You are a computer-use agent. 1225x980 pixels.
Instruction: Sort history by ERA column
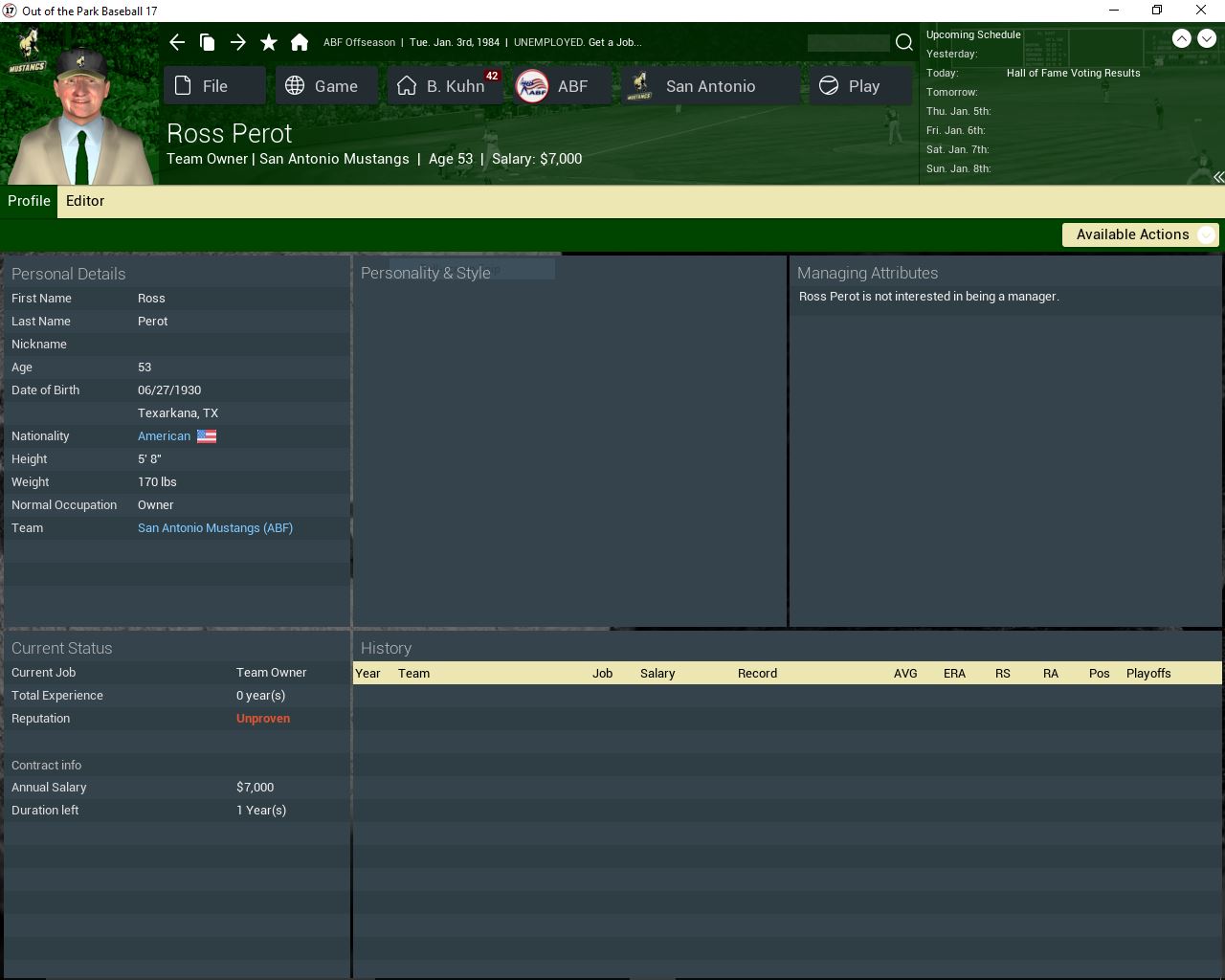tap(954, 674)
